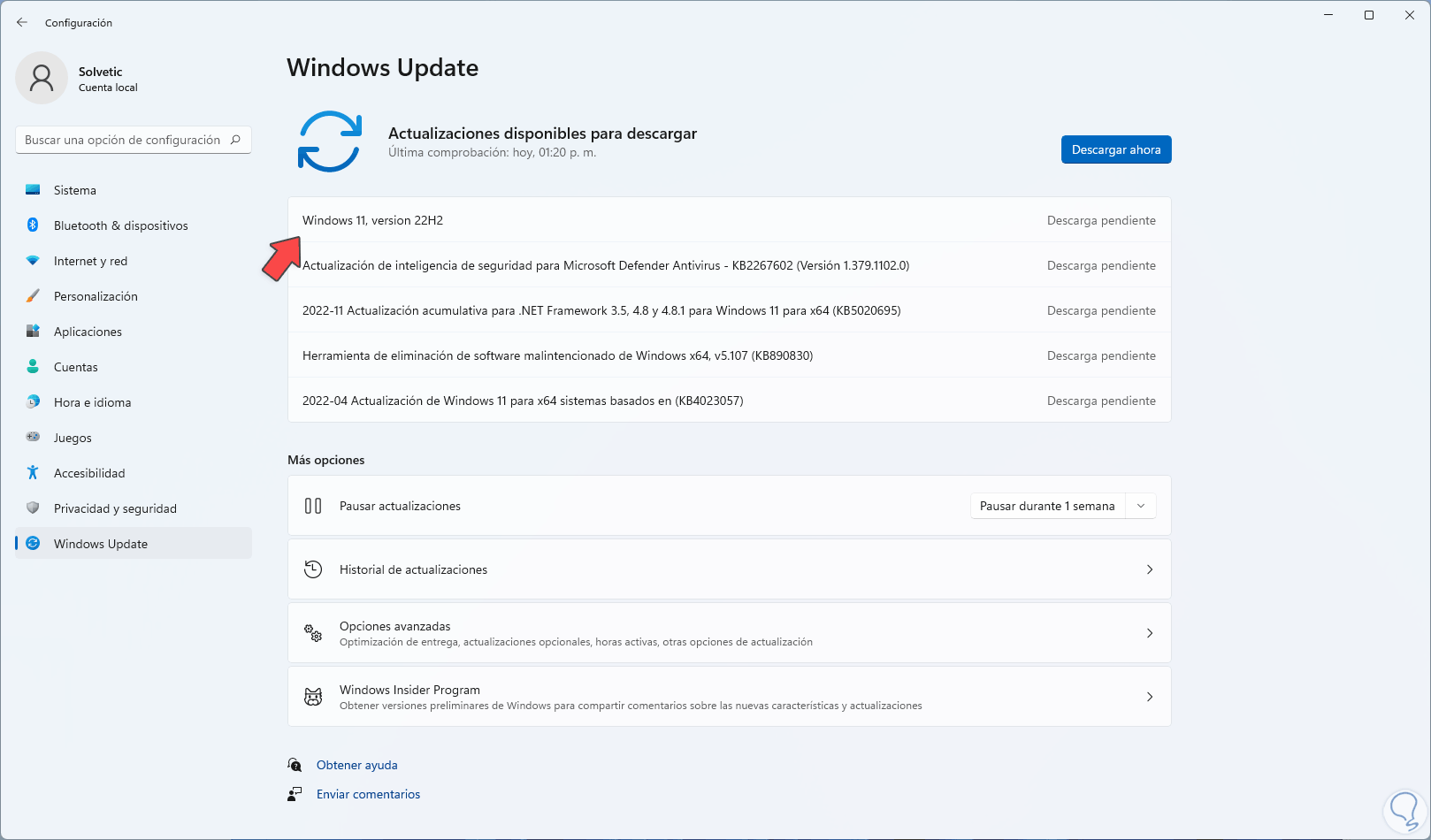Viewport: 1431px width, 840px height.
Task: Click the Obtener ayuda headset icon
Action: (x=295, y=765)
